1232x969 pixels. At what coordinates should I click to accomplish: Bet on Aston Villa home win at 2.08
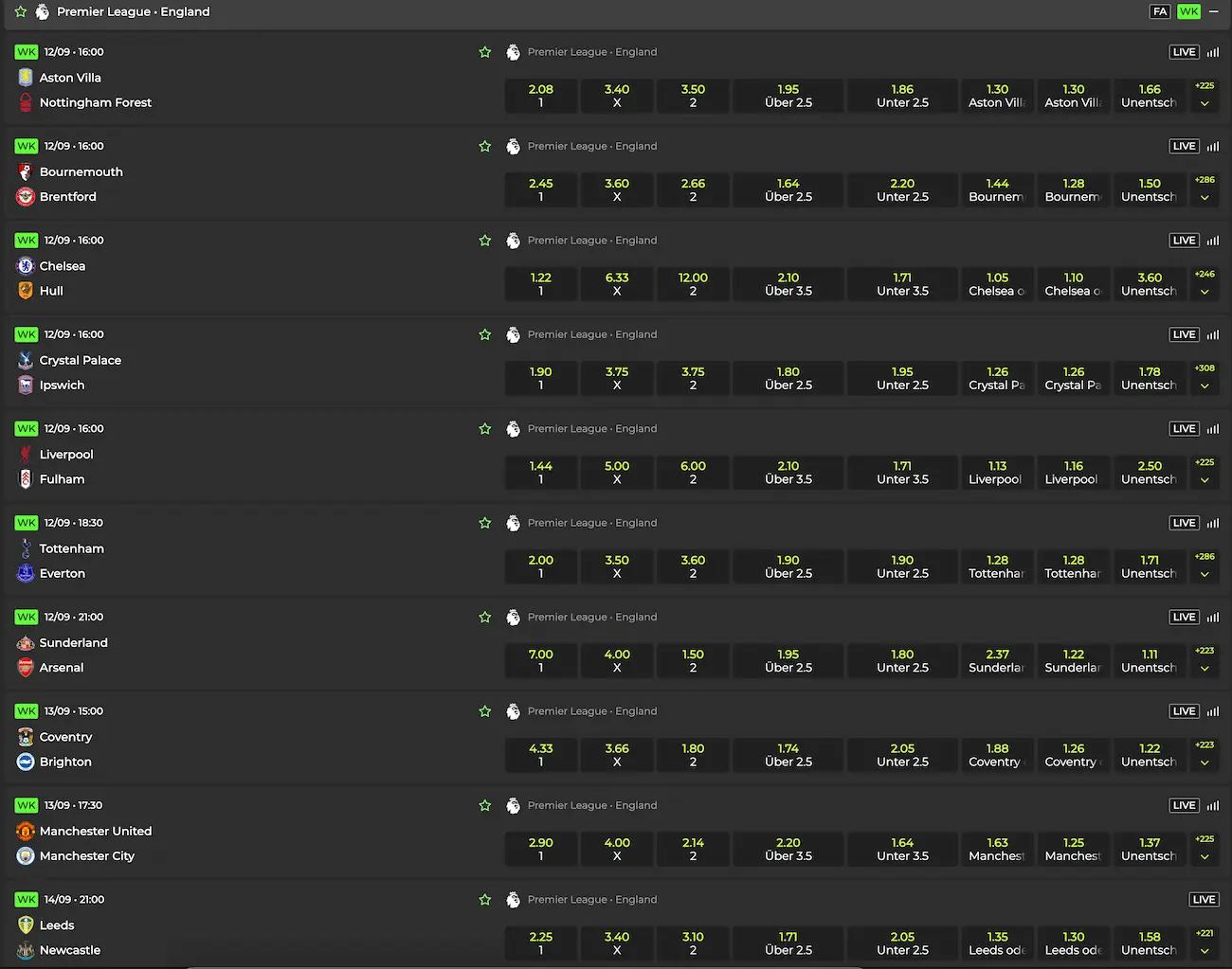pyautogui.click(x=541, y=96)
